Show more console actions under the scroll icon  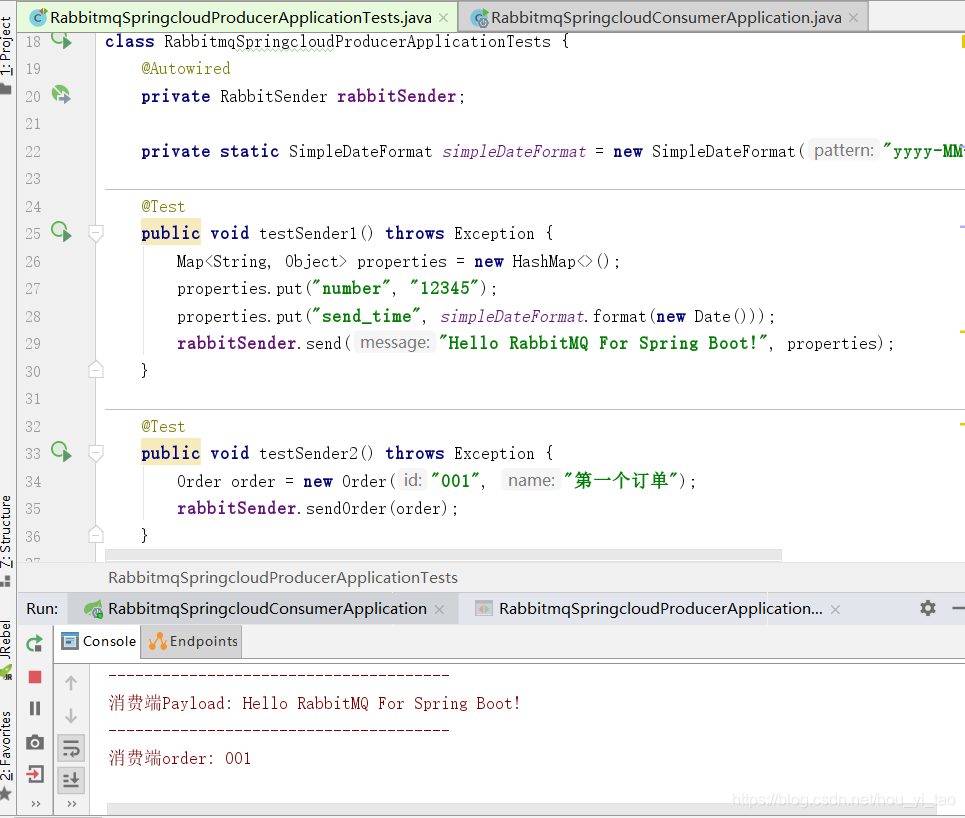[72, 804]
